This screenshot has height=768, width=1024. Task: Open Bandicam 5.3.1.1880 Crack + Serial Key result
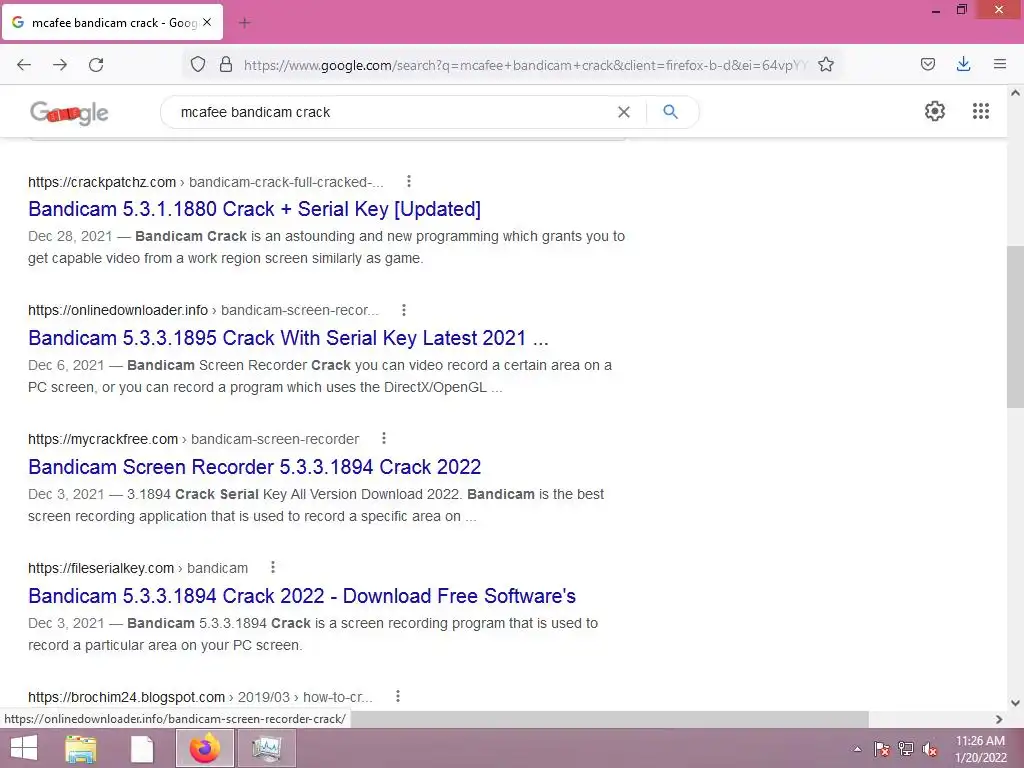click(255, 209)
